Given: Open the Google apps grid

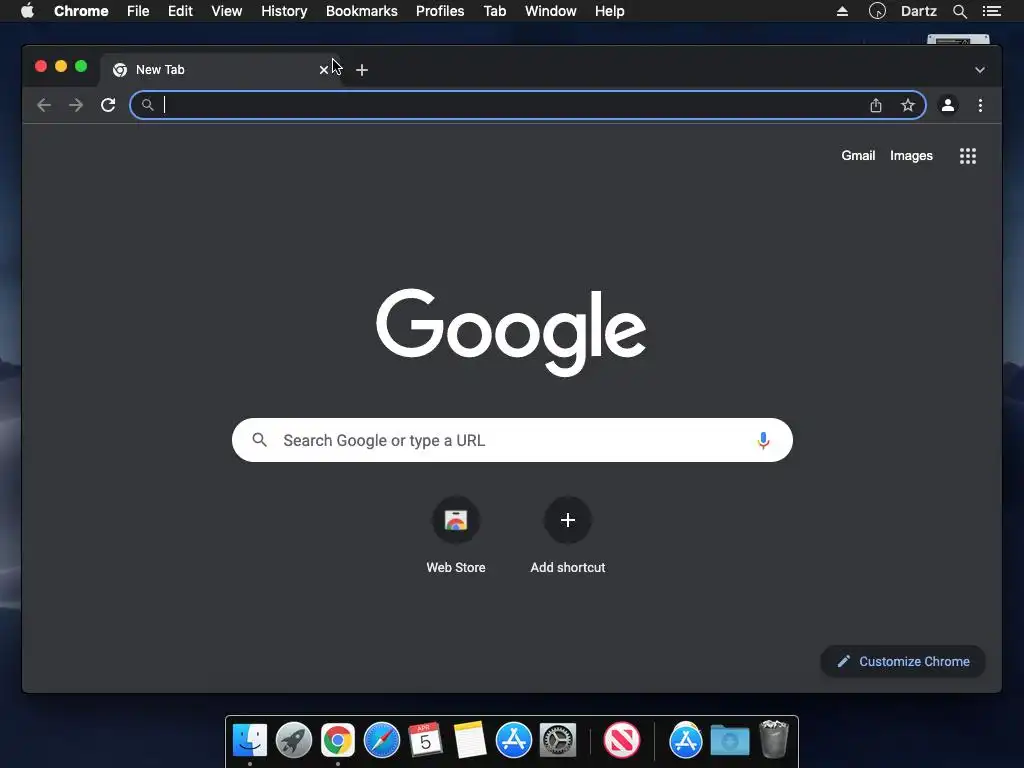Looking at the screenshot, I should [x=967, y=156].
